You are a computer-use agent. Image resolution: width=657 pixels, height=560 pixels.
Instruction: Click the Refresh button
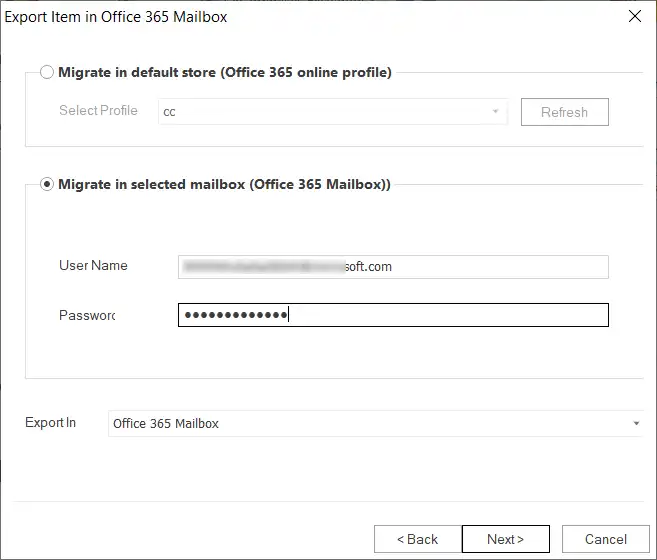click(564, 112)
